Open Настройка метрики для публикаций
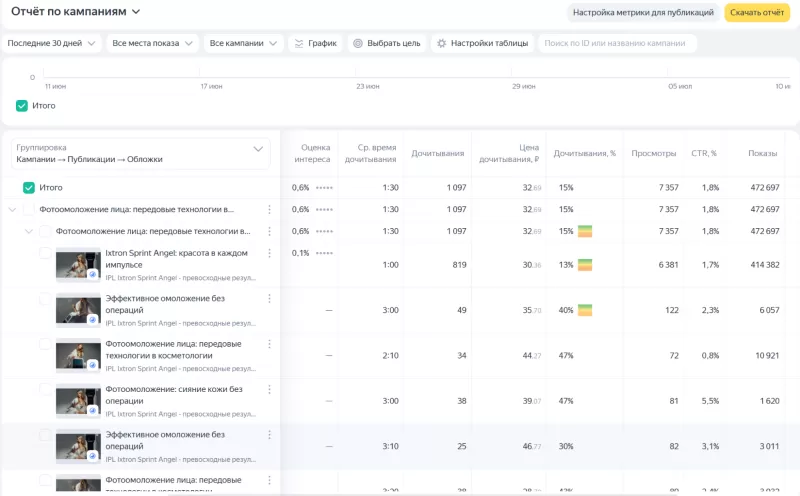This screenshot has height=496, width=800. point(643,13)
